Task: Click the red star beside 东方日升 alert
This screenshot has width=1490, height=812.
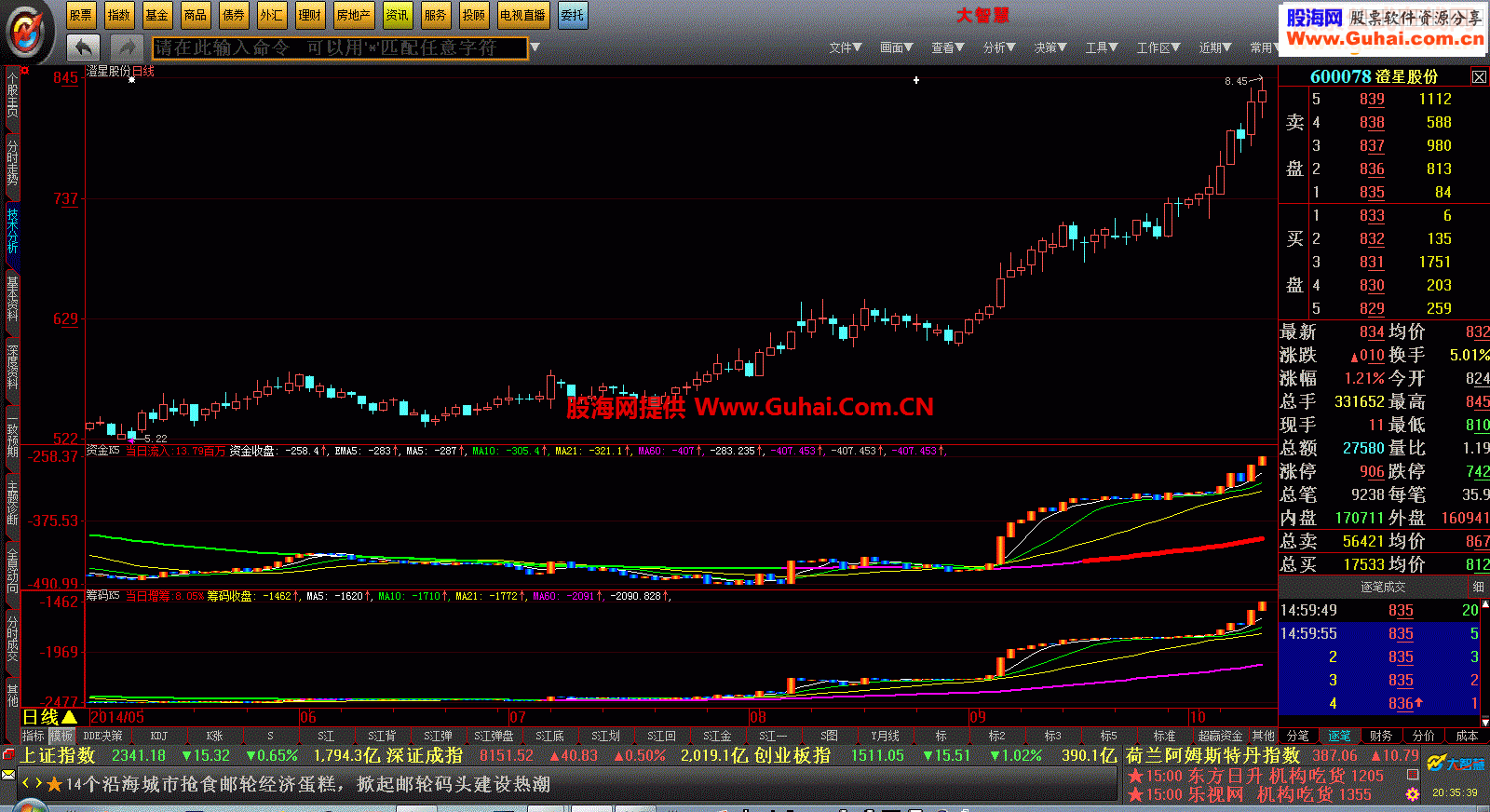Action: (x=1135, y=776)
